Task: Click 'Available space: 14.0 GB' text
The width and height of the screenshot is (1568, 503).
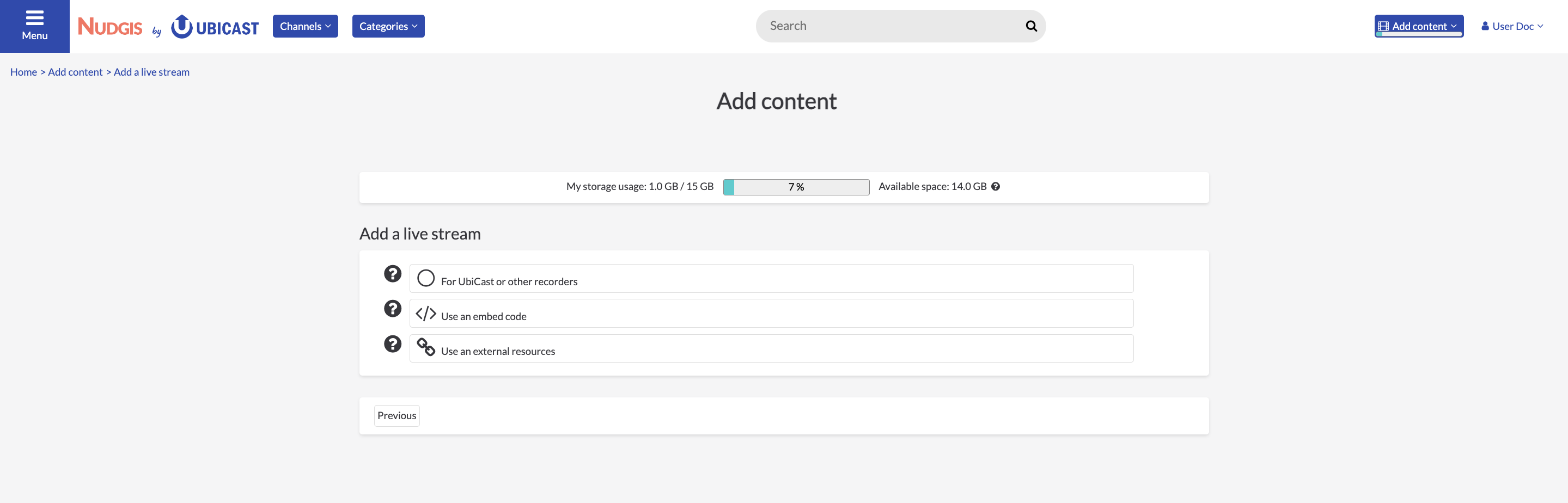Action: pyautogui.click(x=932, y=187)
